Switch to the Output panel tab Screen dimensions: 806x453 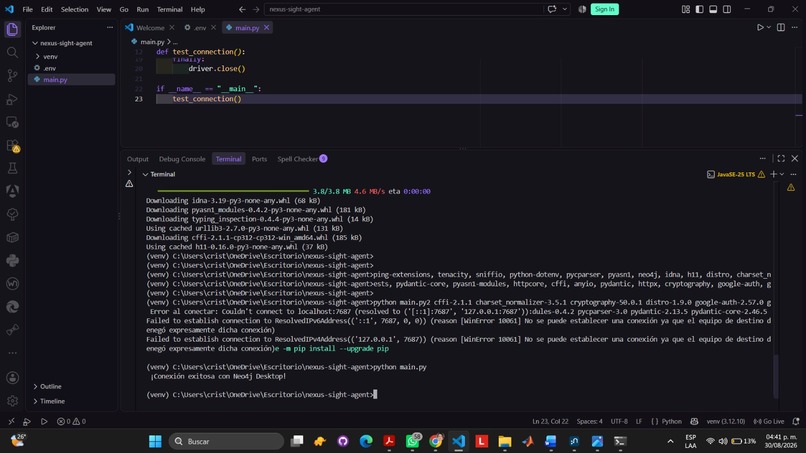pos(137,159)
